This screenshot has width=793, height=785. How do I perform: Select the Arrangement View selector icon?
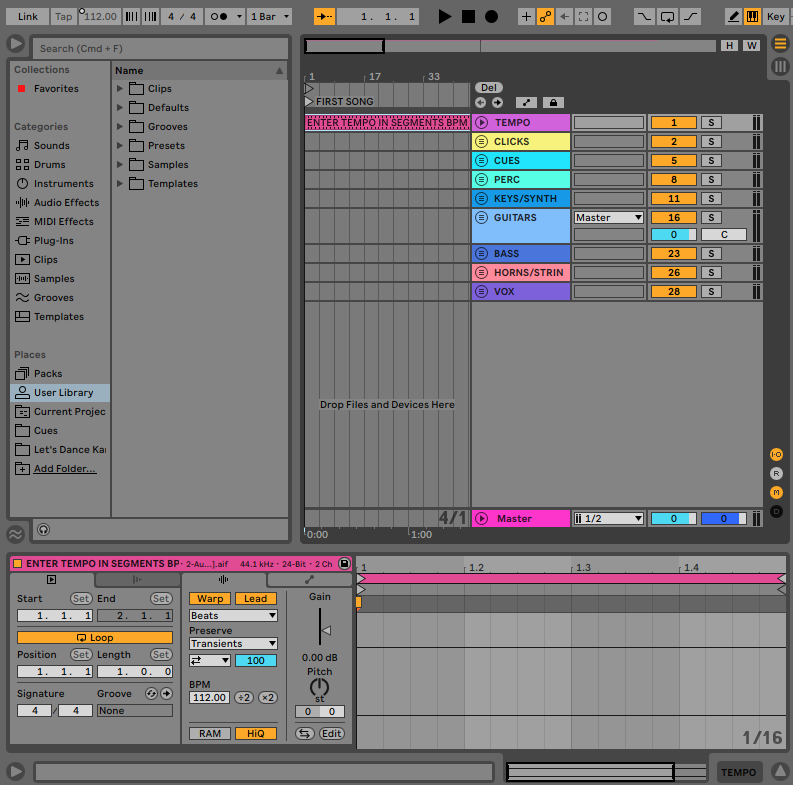pyautogui.click(x=780, y=44)
